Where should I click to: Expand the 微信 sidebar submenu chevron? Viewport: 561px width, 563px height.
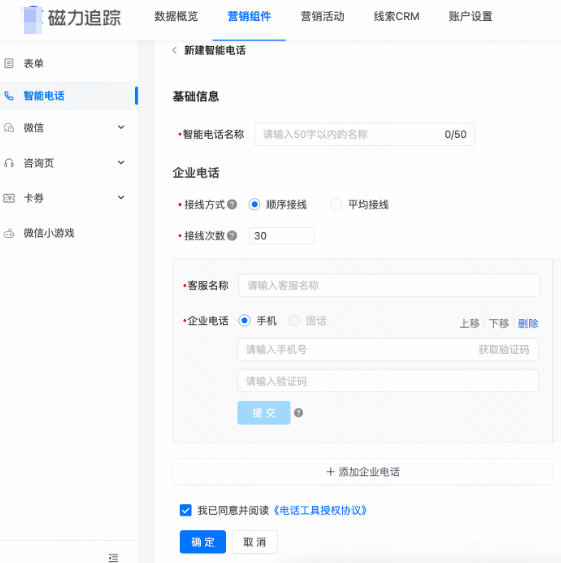tap(121, 127)
